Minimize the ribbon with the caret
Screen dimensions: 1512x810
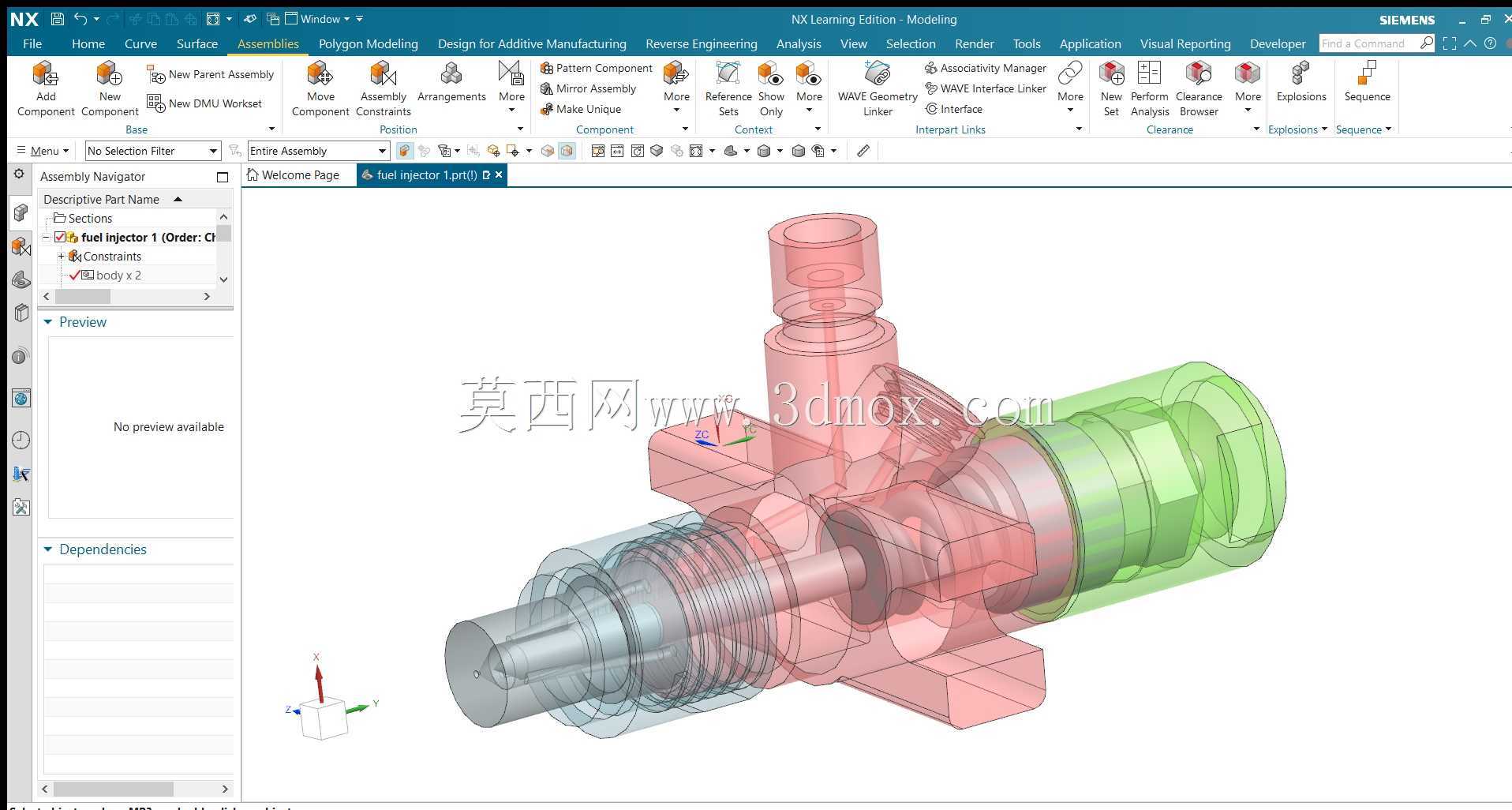point(1470,43)
